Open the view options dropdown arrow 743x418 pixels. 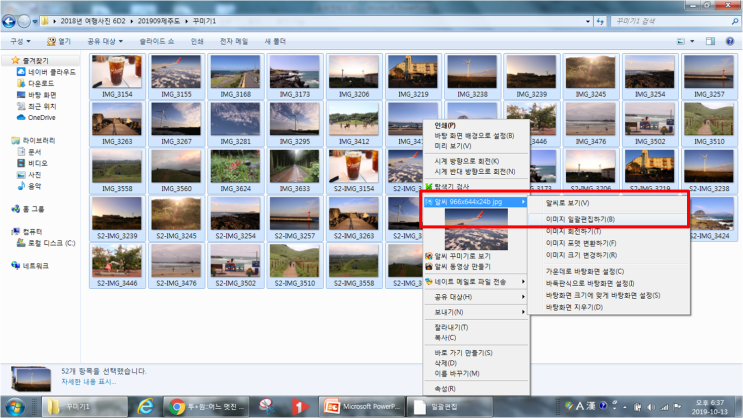[x=692, y=41]
